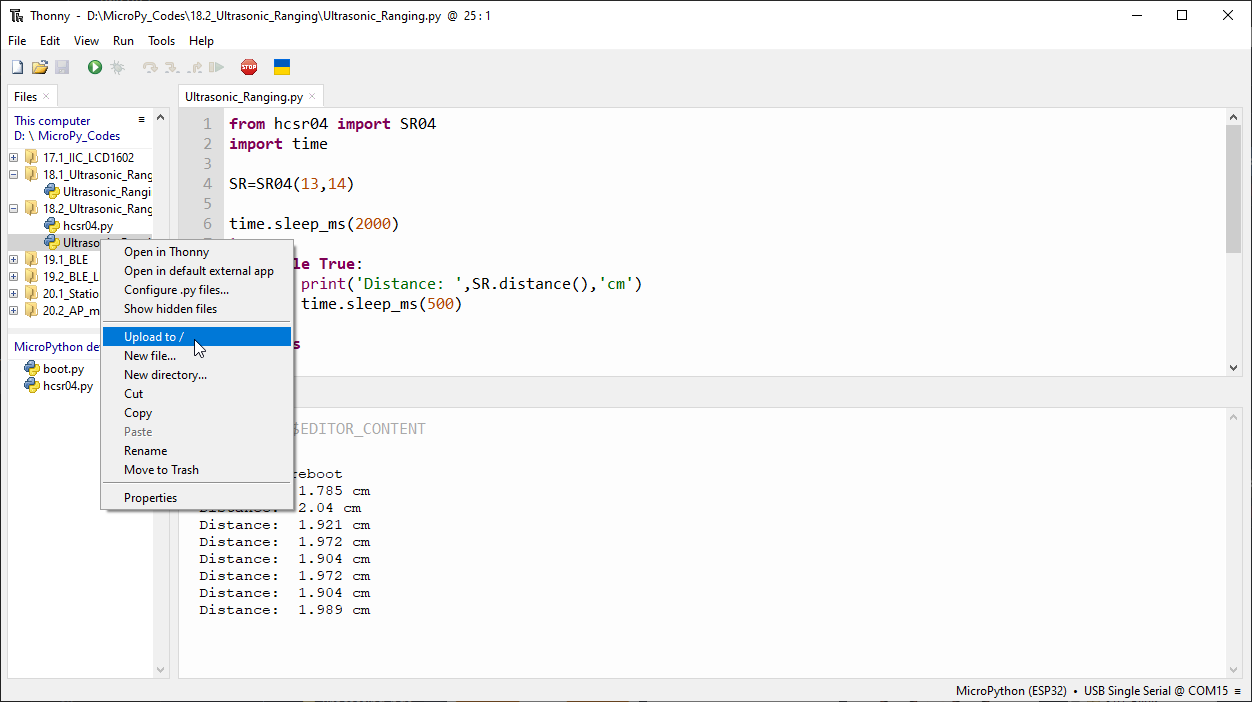Close the Ultrasonic_Ranging.py editor tab

pos(312,97)
